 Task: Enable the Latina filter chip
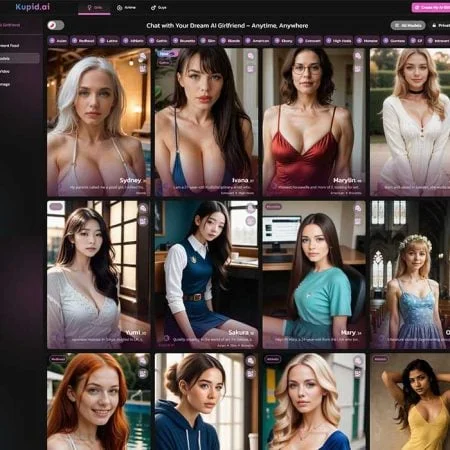[x=109, y=41]
